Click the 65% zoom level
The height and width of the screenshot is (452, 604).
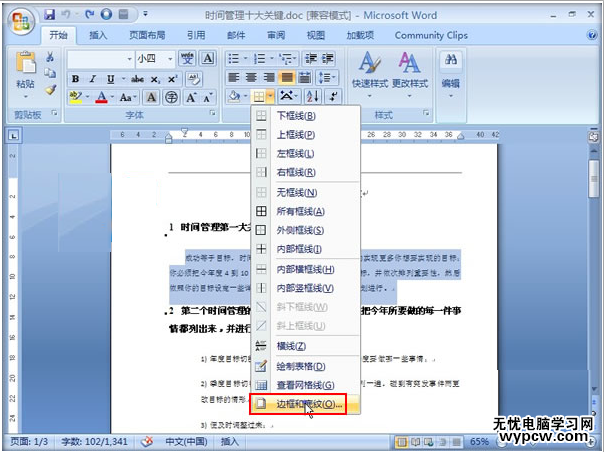tap(479, 442)
